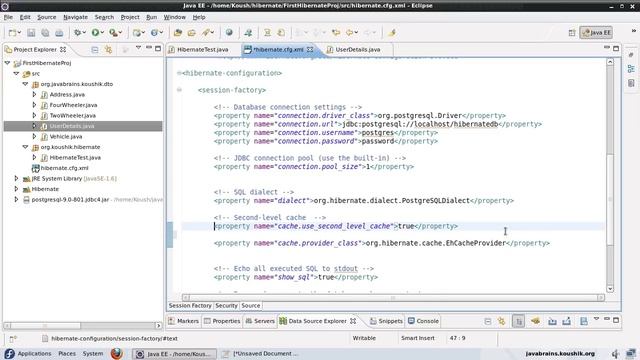Open the Project menu
Image resolution: width=640 pixels, height=360 pixels.
click(x=130, y=17)
